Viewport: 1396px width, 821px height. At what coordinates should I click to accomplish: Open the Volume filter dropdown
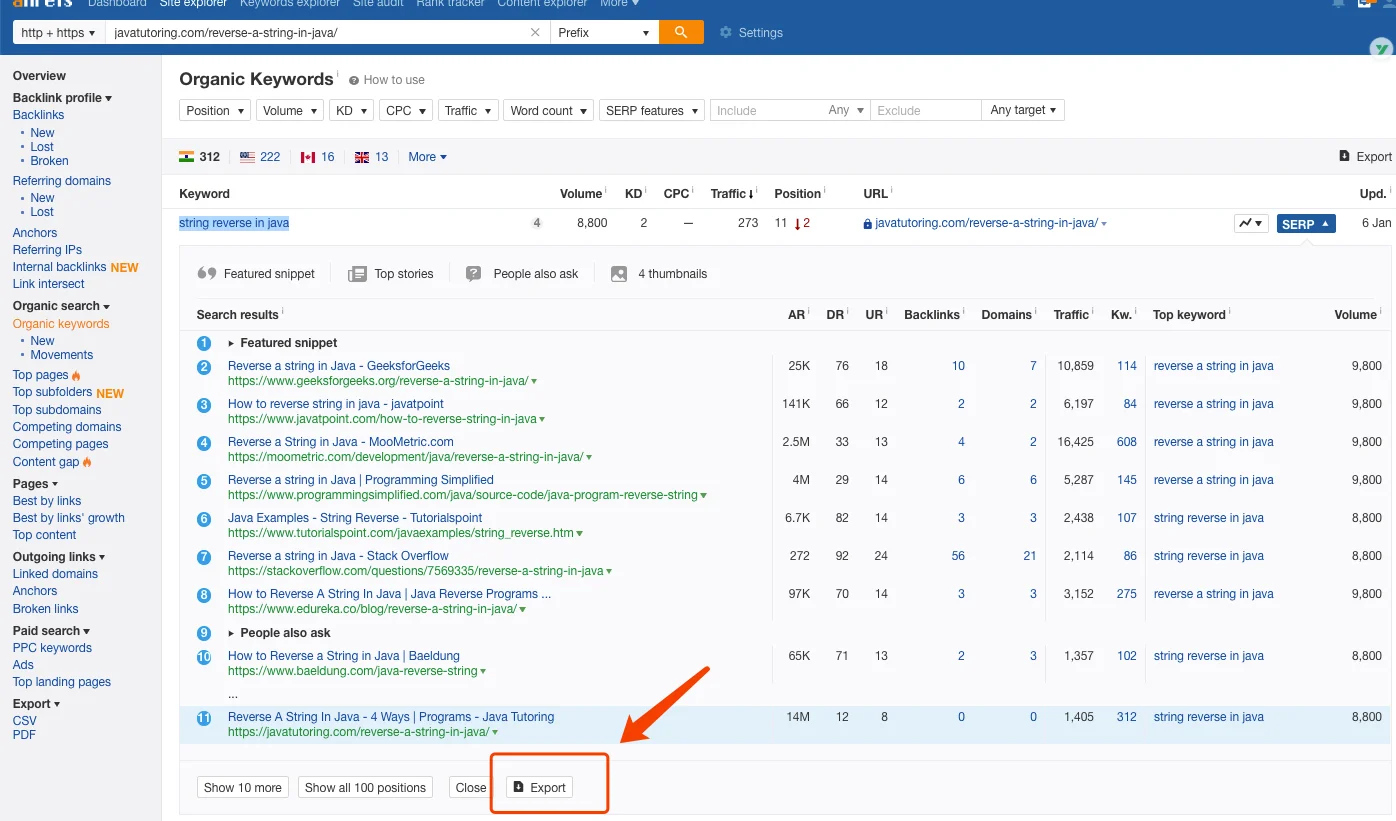click(290, 110)
